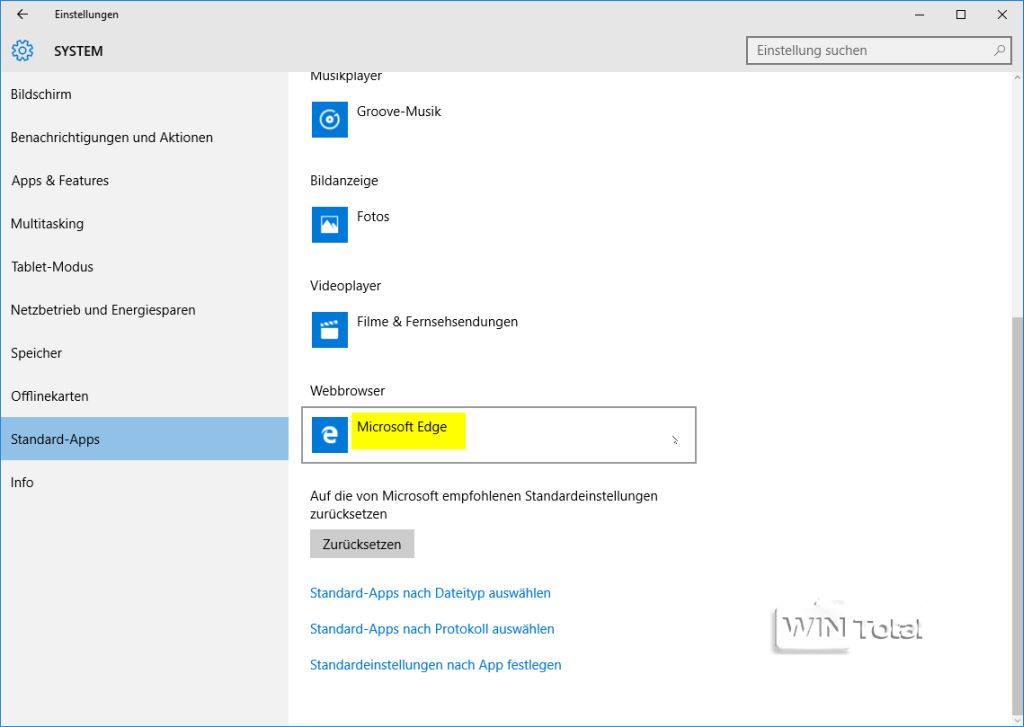
Task: Select Speicher in sidebar
Action: coord(144,353)
